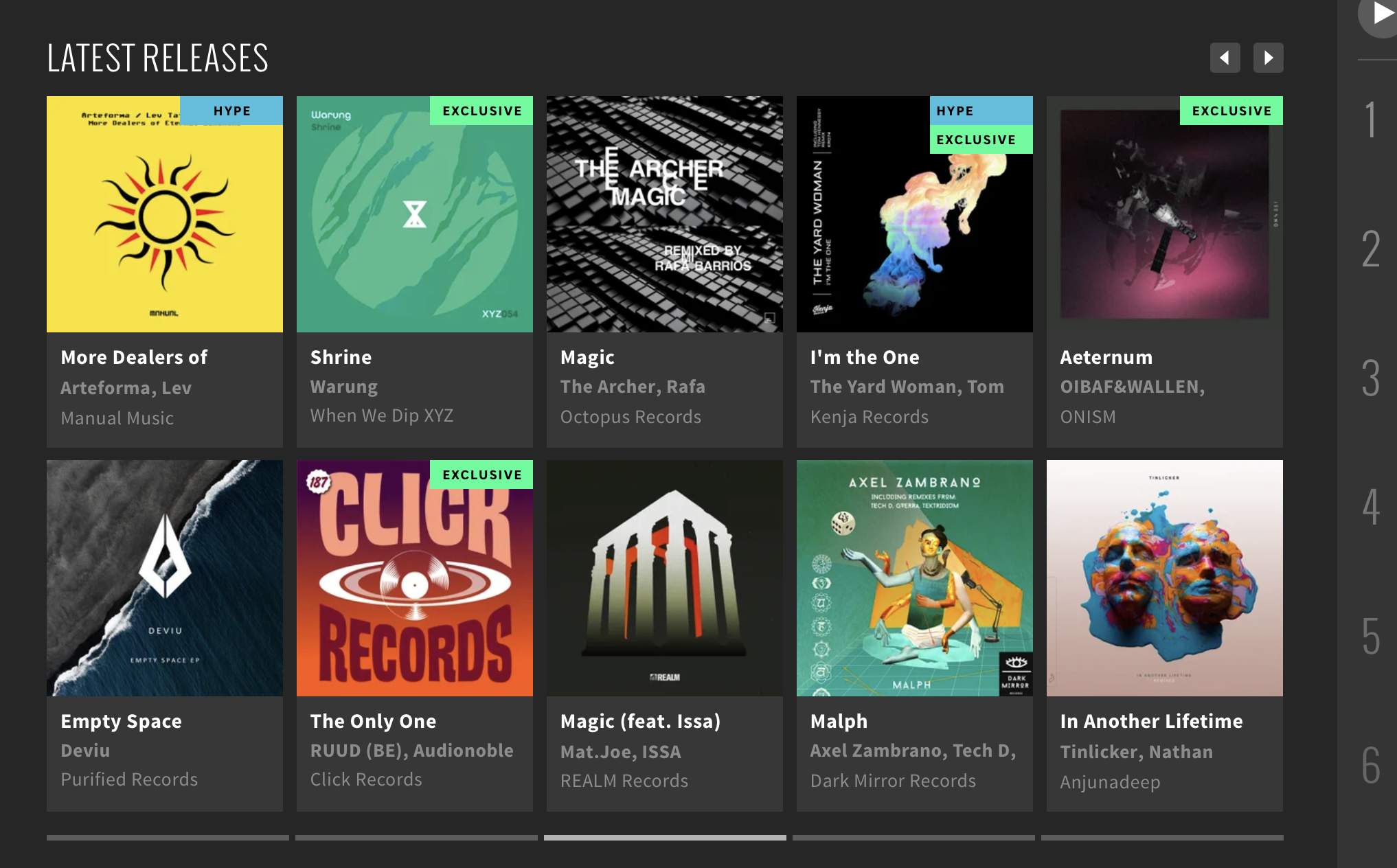Click the HYPE badge on I'm the One
1397x868 pixels.
[981, 111]
